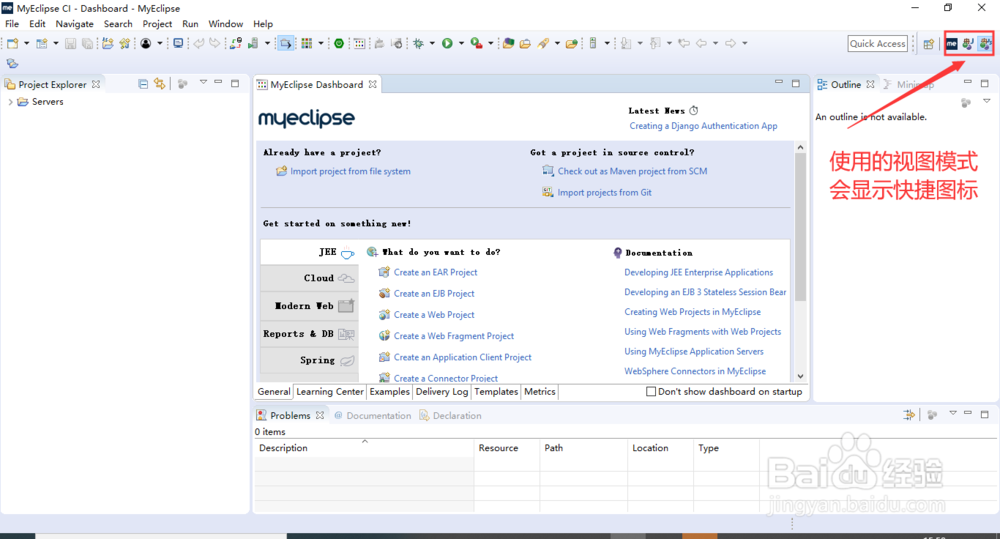Click the middle Java perspective icon
Image resolution: width=1000 pixels, height=539 pixels.
pos(968,43)
